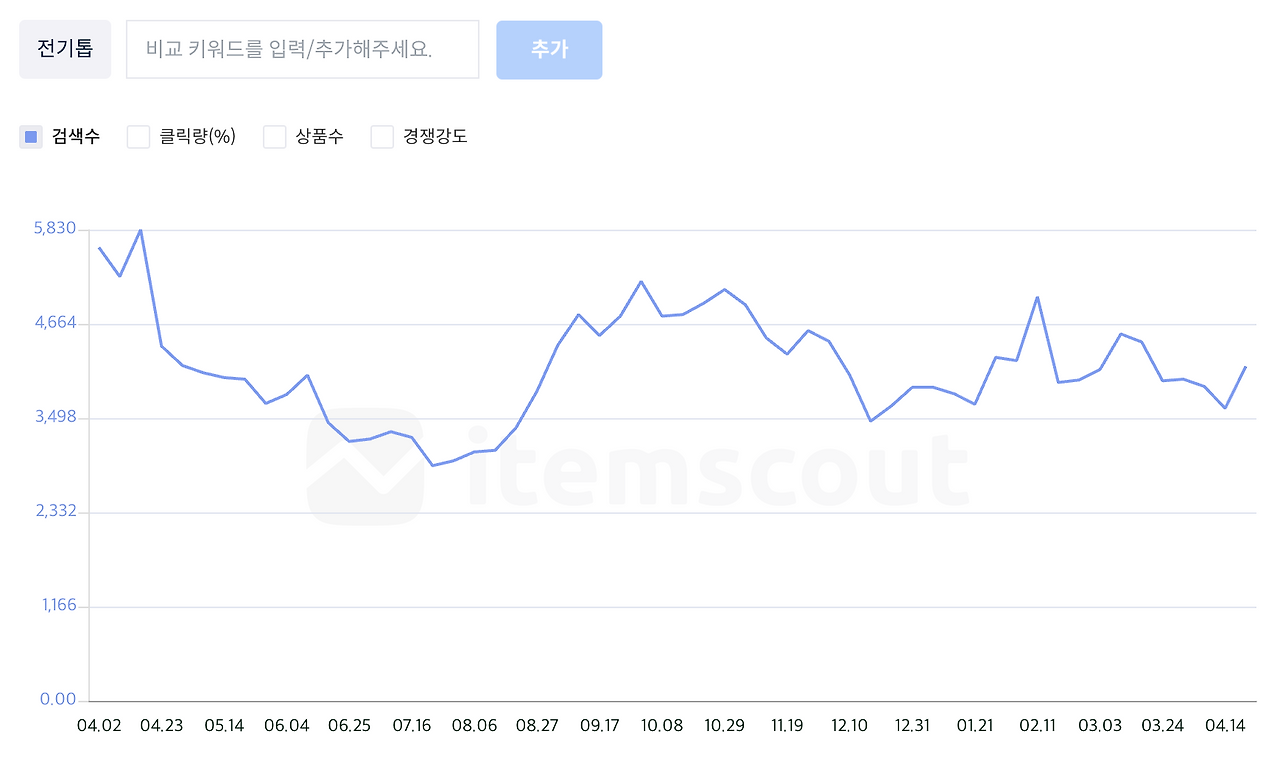Click the data point above 02.11

click(x=1037, y=297)
